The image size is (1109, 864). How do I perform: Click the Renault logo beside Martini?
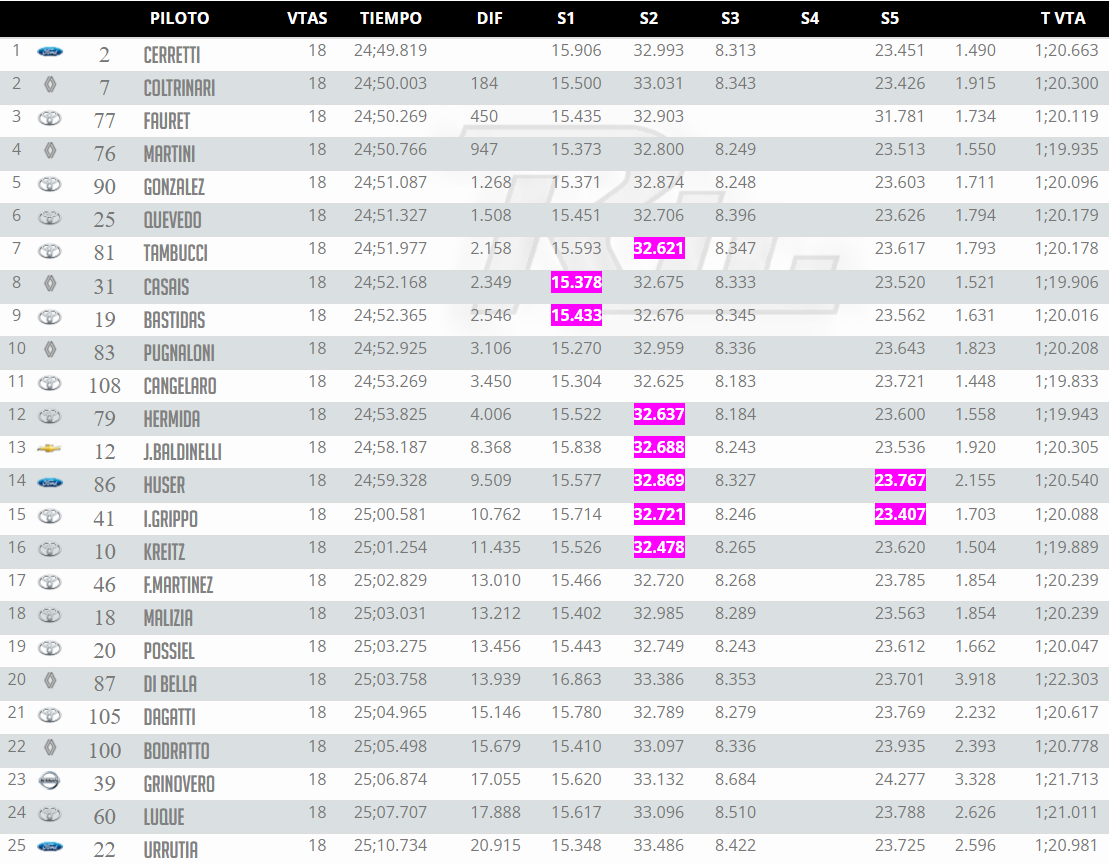click(49, 151)
